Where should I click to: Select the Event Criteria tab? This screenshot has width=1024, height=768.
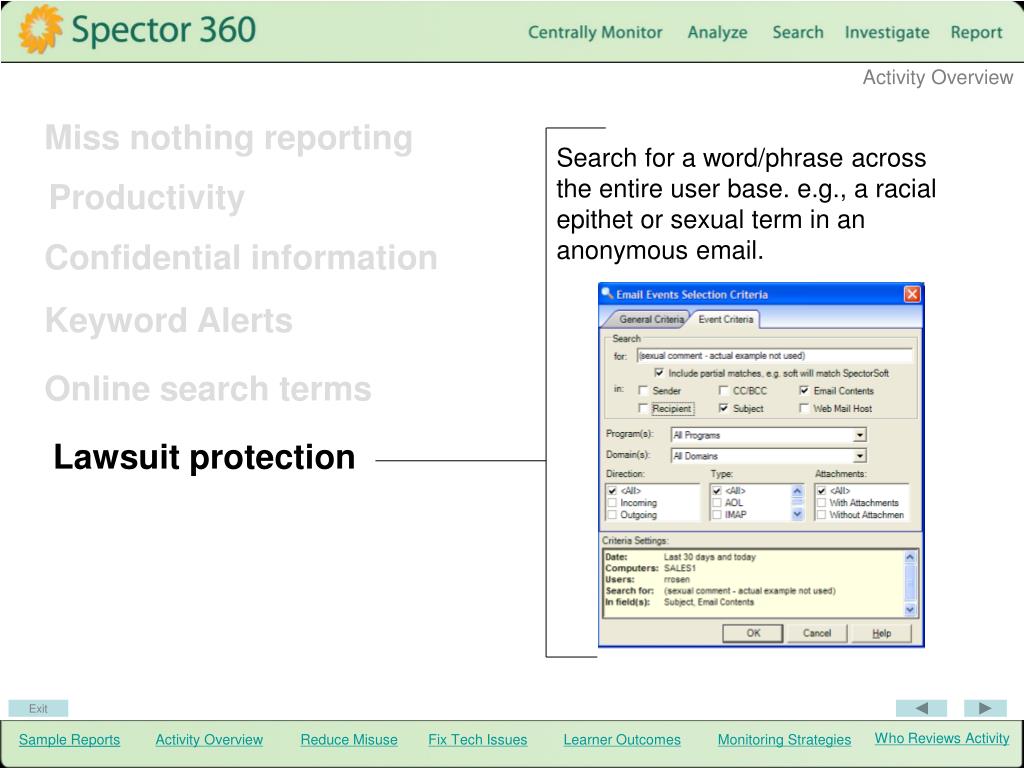click(x=725, y=319)
